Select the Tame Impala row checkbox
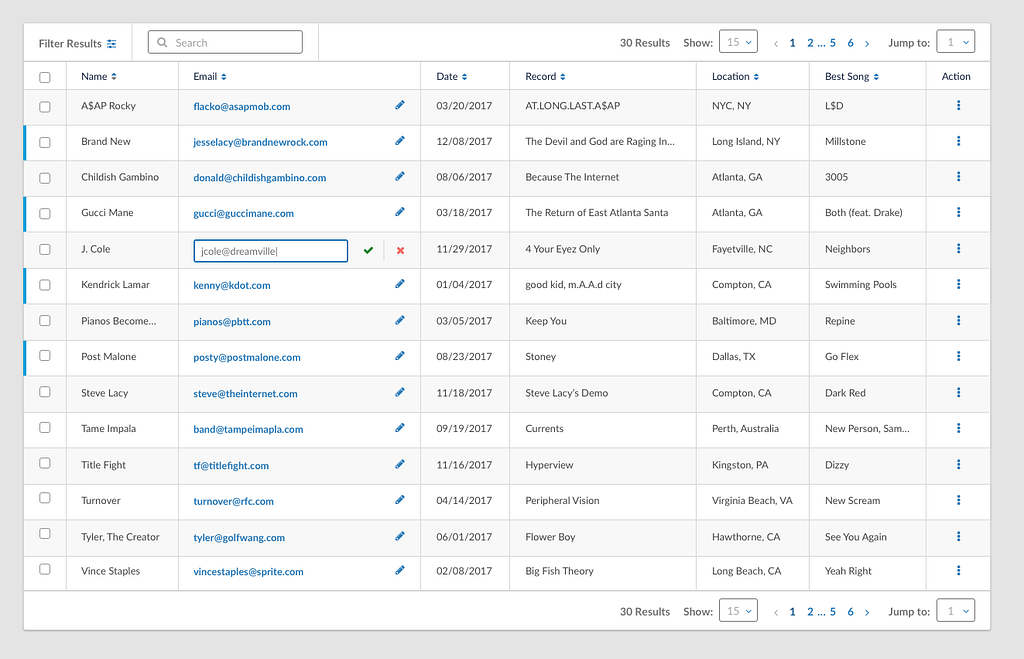 [45, 428]
